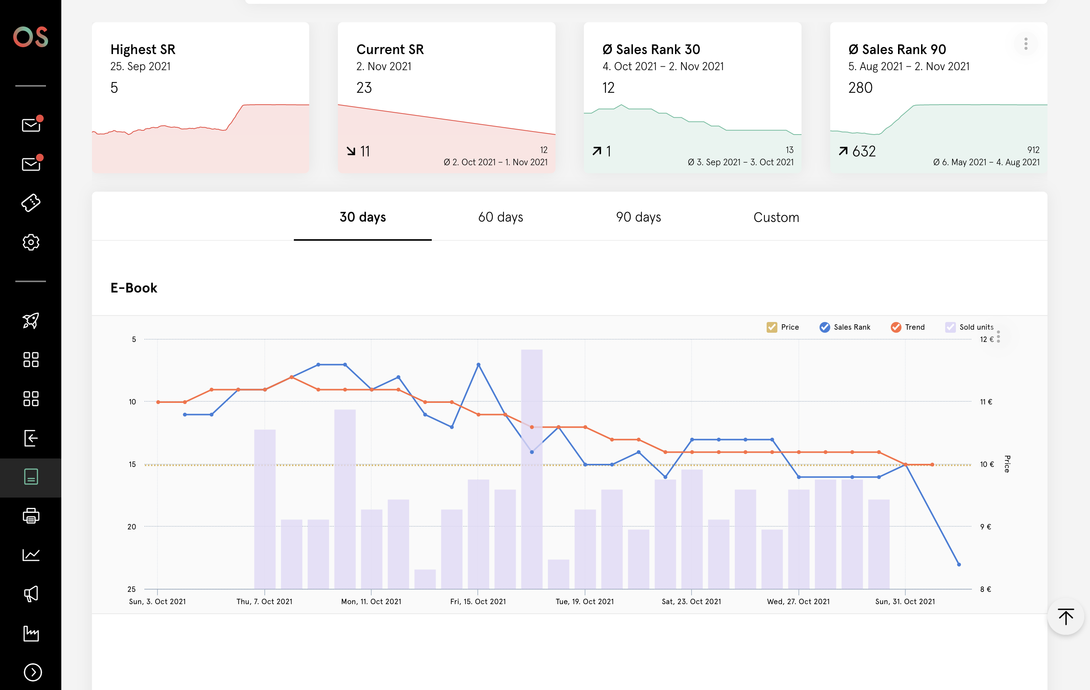Click the arrow-into-box import icon
The image size is (1090, 690).
(x=31, y=438)
